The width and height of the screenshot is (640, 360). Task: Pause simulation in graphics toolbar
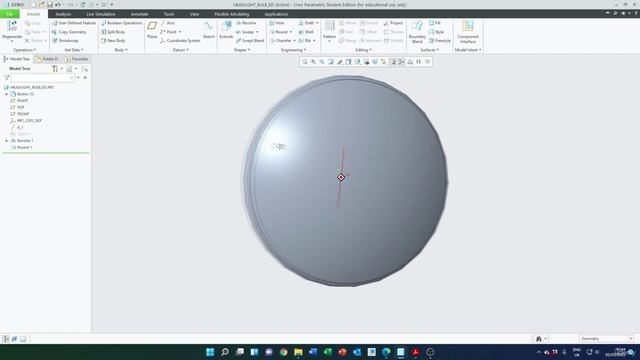pyautogui.click(x=418, y=62)
